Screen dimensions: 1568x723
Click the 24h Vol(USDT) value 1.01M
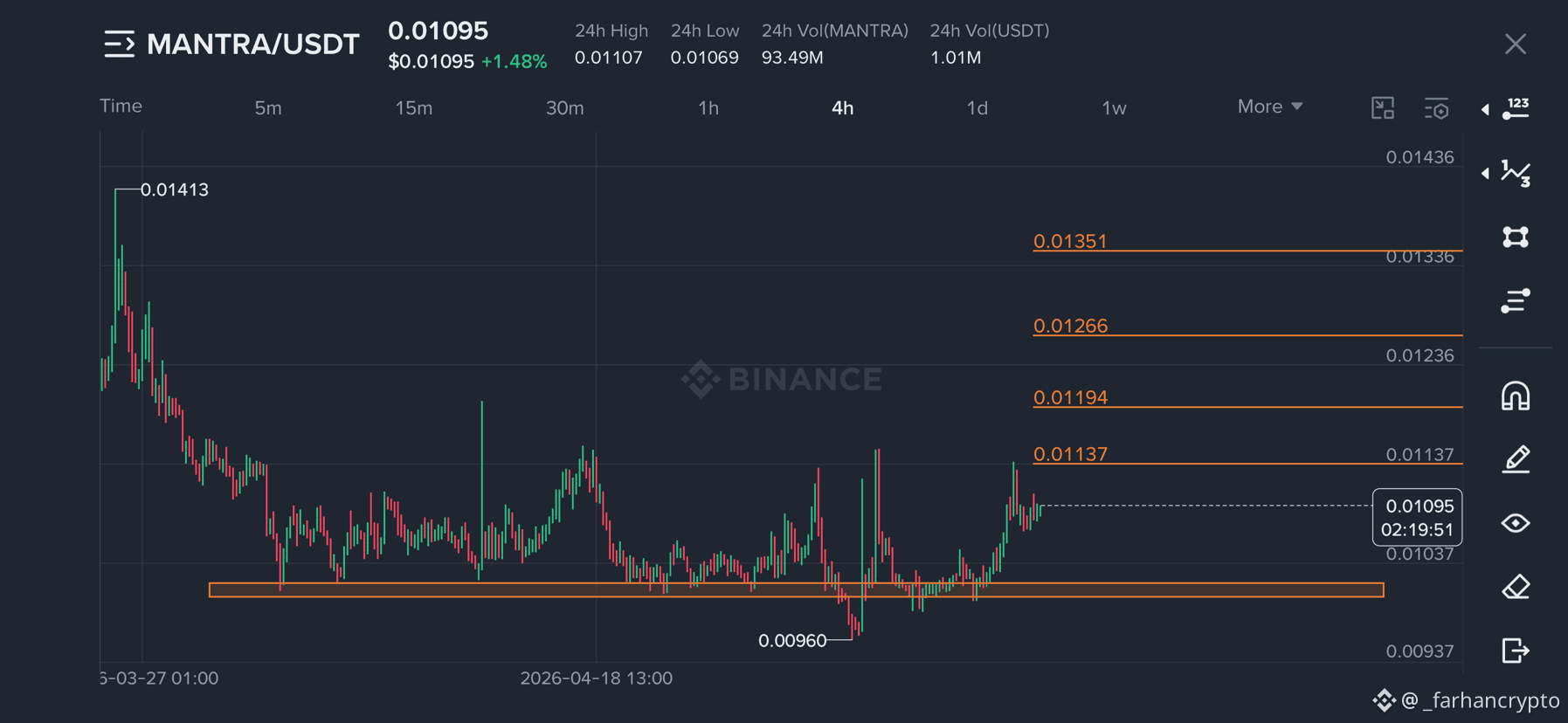pyautogui.click(x=956, y=58)
